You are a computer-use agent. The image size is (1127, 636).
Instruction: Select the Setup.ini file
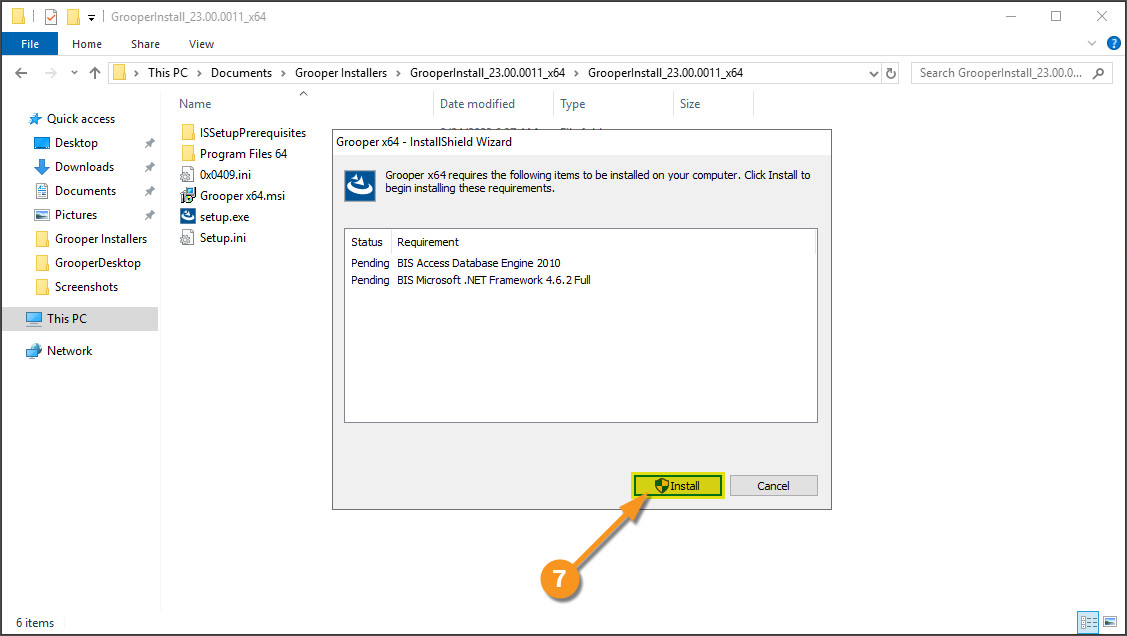[213, 238]
